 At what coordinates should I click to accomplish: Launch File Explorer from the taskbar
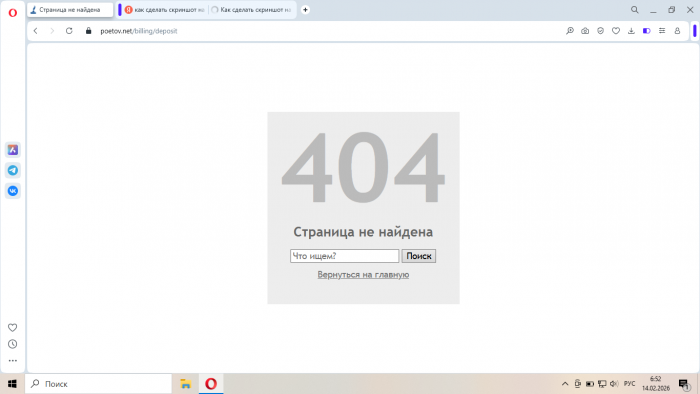click(x=185, y=384)
